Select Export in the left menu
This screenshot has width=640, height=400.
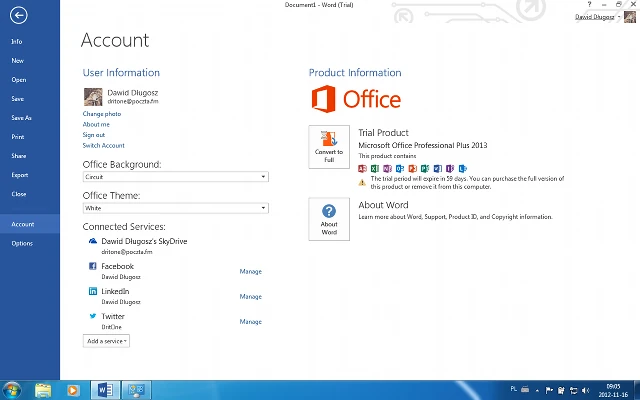(19, 175)
